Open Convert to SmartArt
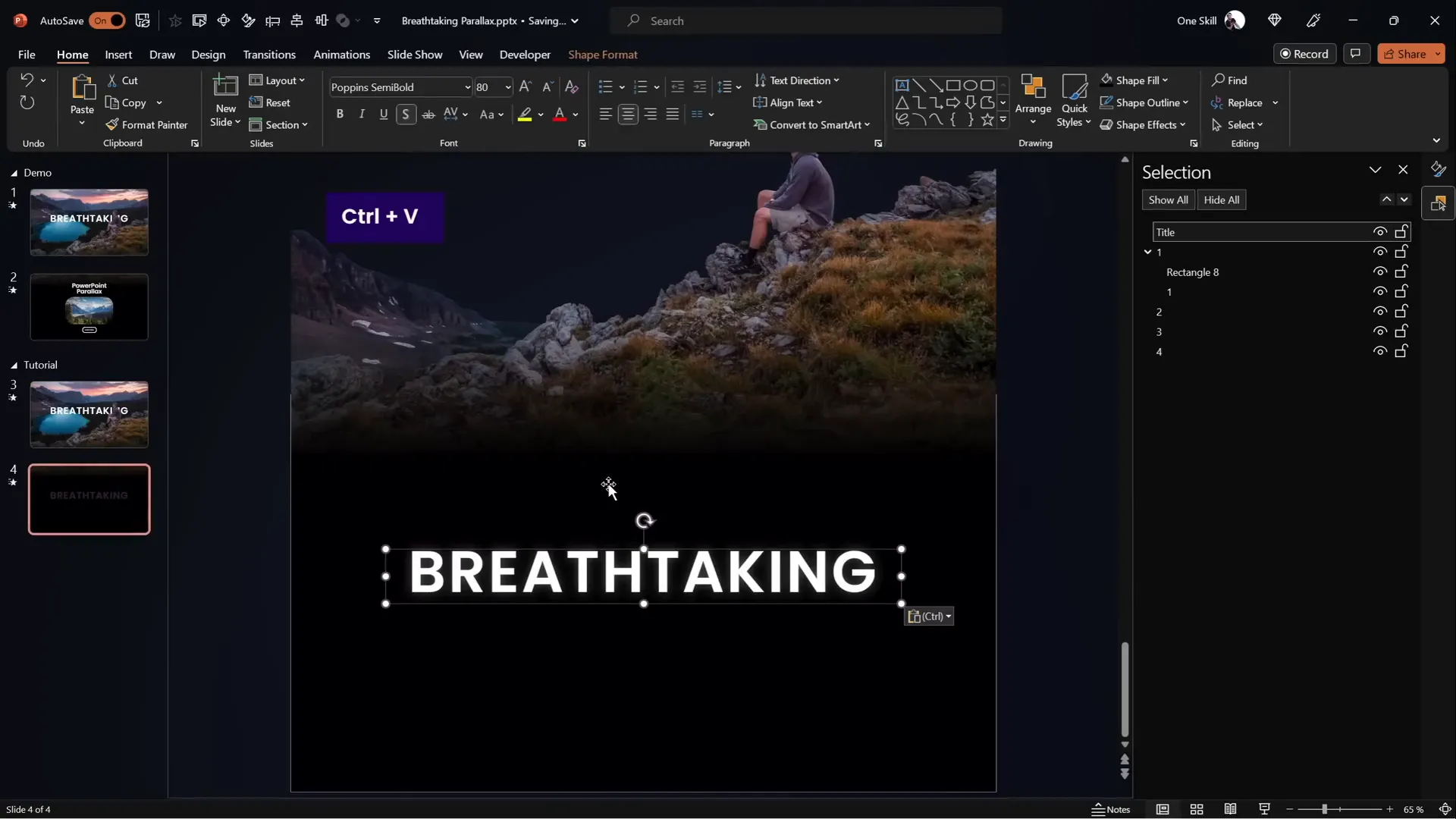This screenshot has height=819, width=1456. click(x=811, y=124)
